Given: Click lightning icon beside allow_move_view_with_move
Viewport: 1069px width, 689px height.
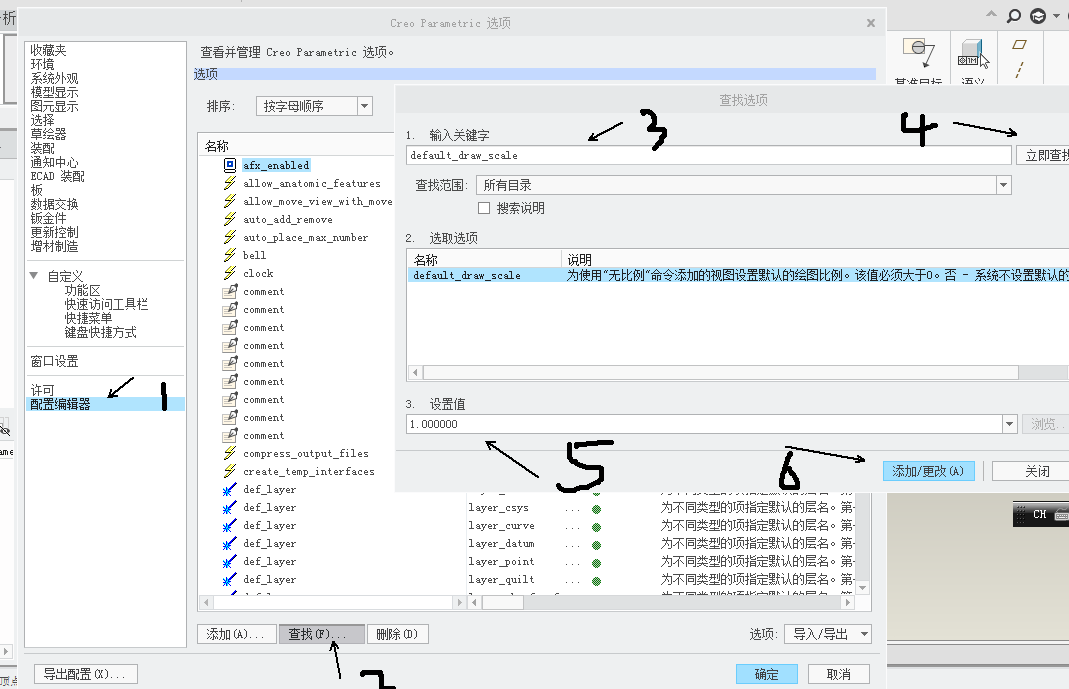Looking at the screenshot, I should [230, 201].
